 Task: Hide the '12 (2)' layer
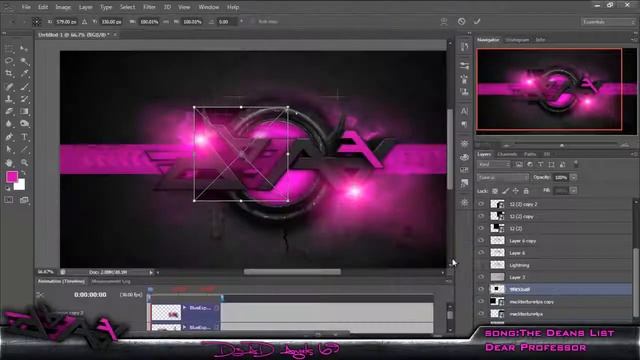[481, 228]
